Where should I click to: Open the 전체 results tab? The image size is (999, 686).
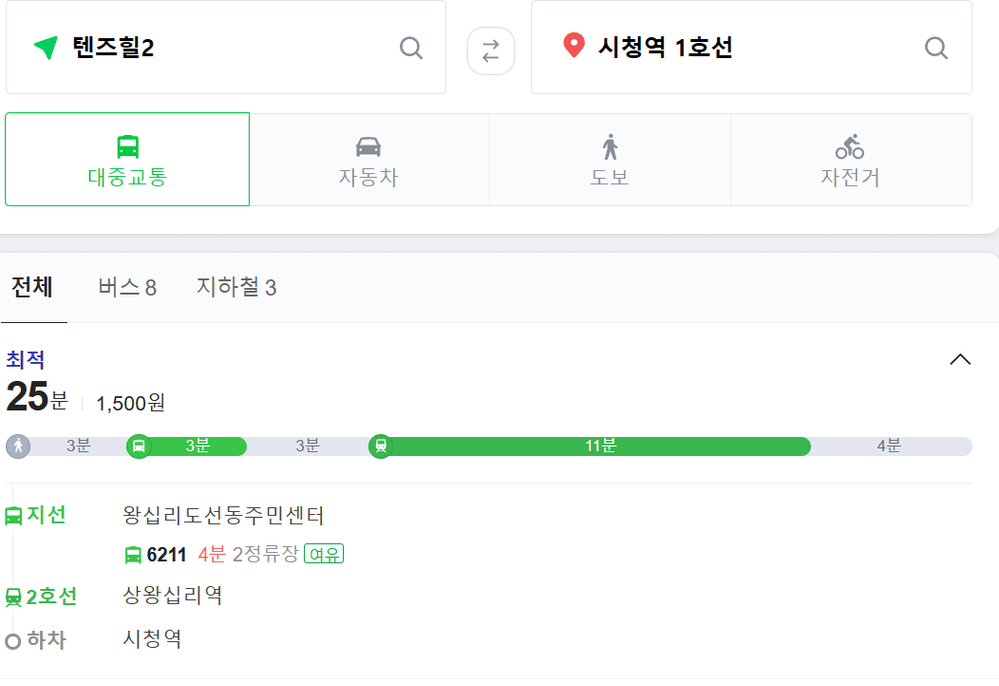32,287
